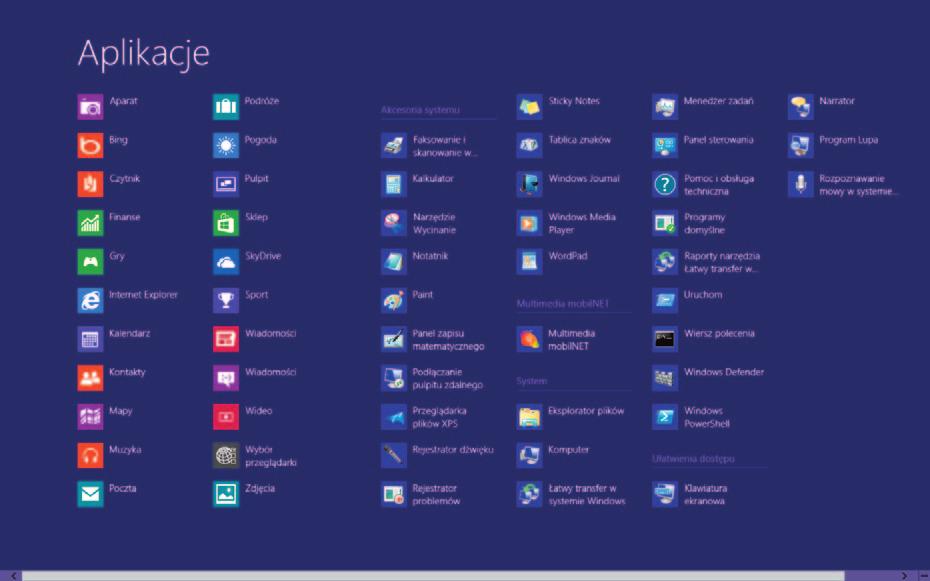Open Wiersz polecenia console icon
Screen dimensions: 930x581
click(665, 339)
